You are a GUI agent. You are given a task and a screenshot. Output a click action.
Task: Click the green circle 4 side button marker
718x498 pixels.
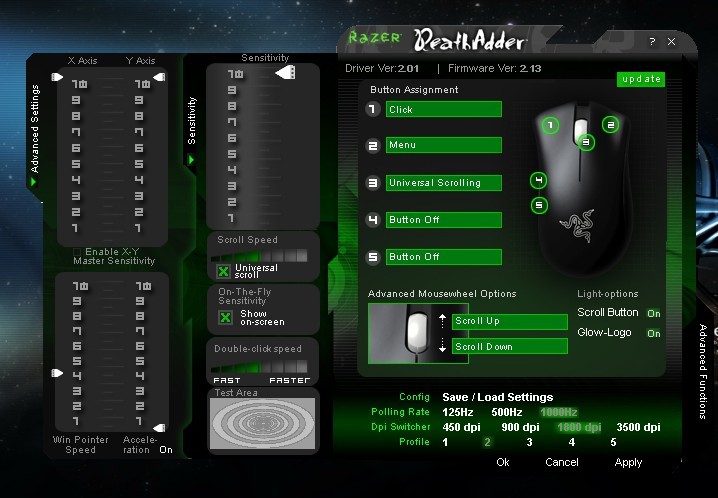coord(538,180)
